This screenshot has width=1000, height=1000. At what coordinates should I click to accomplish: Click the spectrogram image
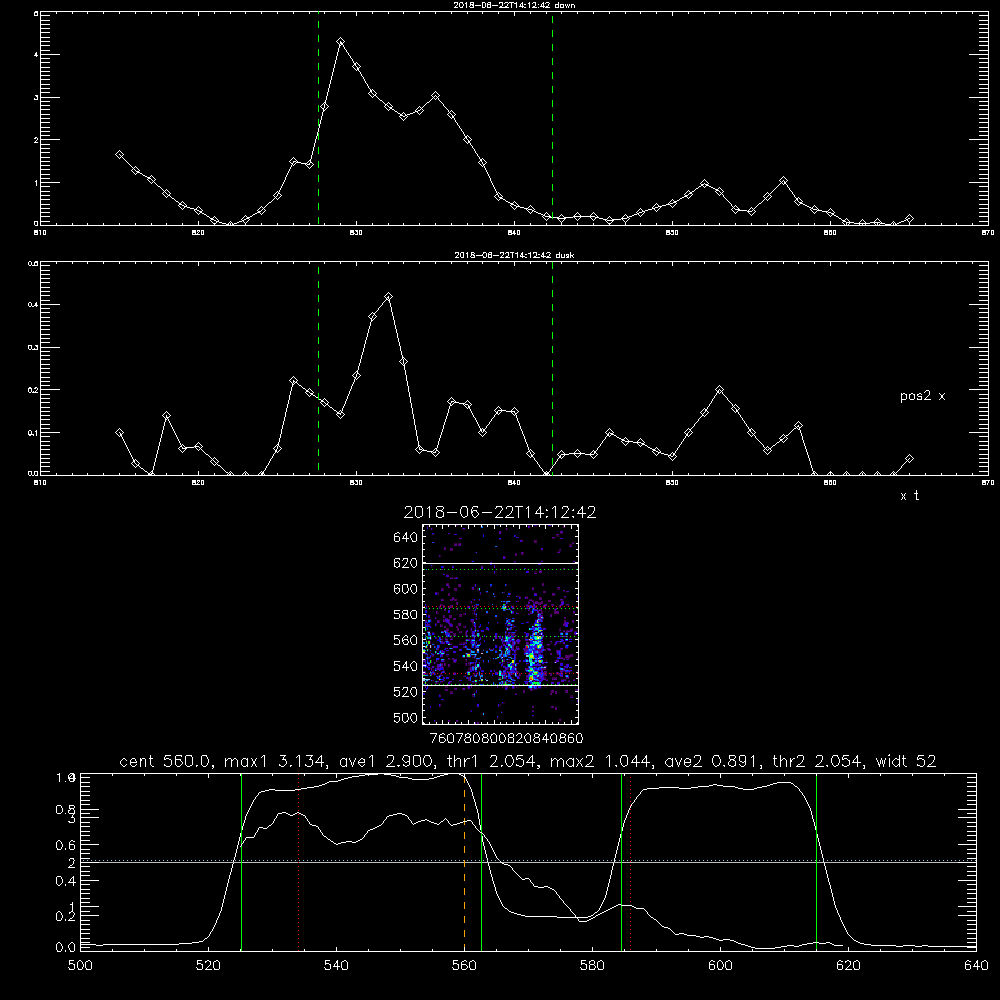500,624
